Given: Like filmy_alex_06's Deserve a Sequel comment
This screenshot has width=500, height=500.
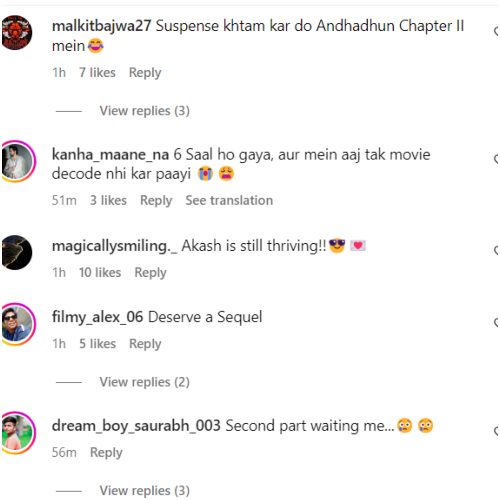Looking at the screenshot, I should (x=497, y=322).
